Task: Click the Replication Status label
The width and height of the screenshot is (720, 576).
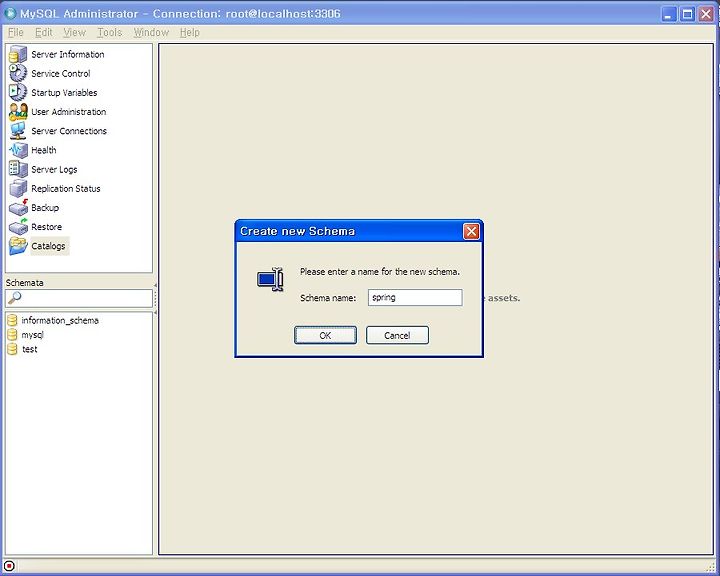Action: pos(66,189)
